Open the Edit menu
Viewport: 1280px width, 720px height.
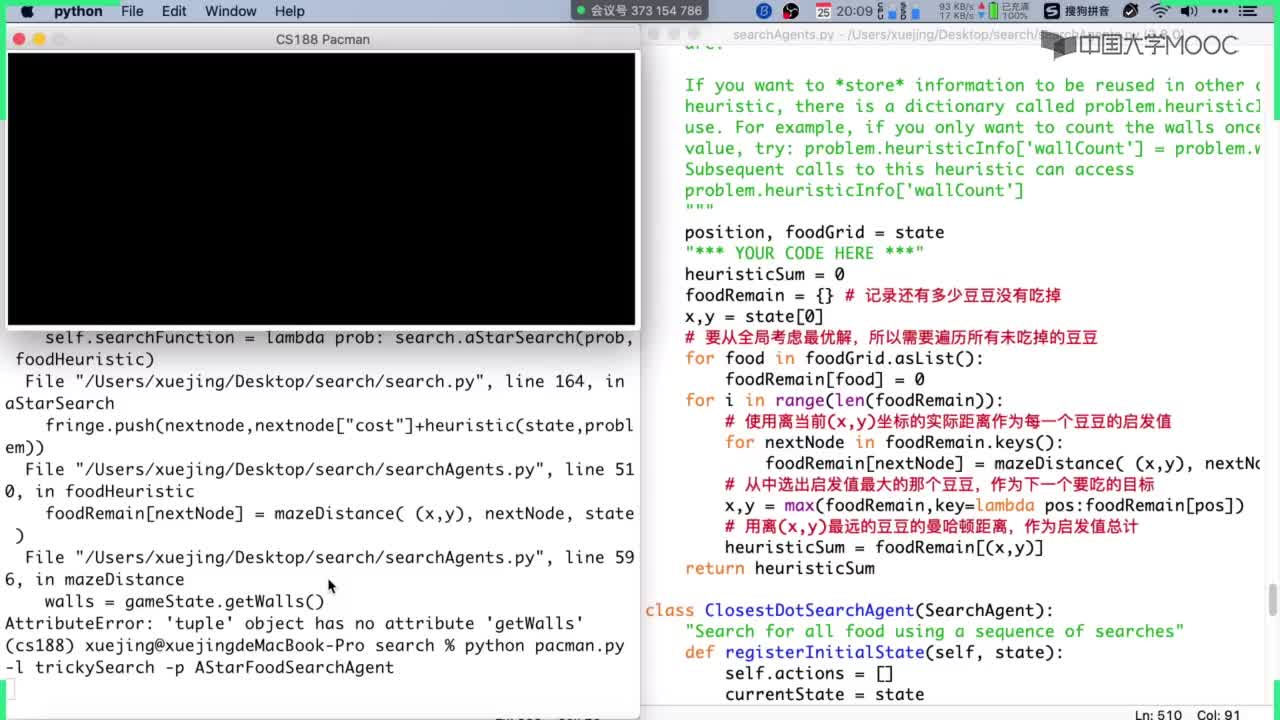click(174, 11)
